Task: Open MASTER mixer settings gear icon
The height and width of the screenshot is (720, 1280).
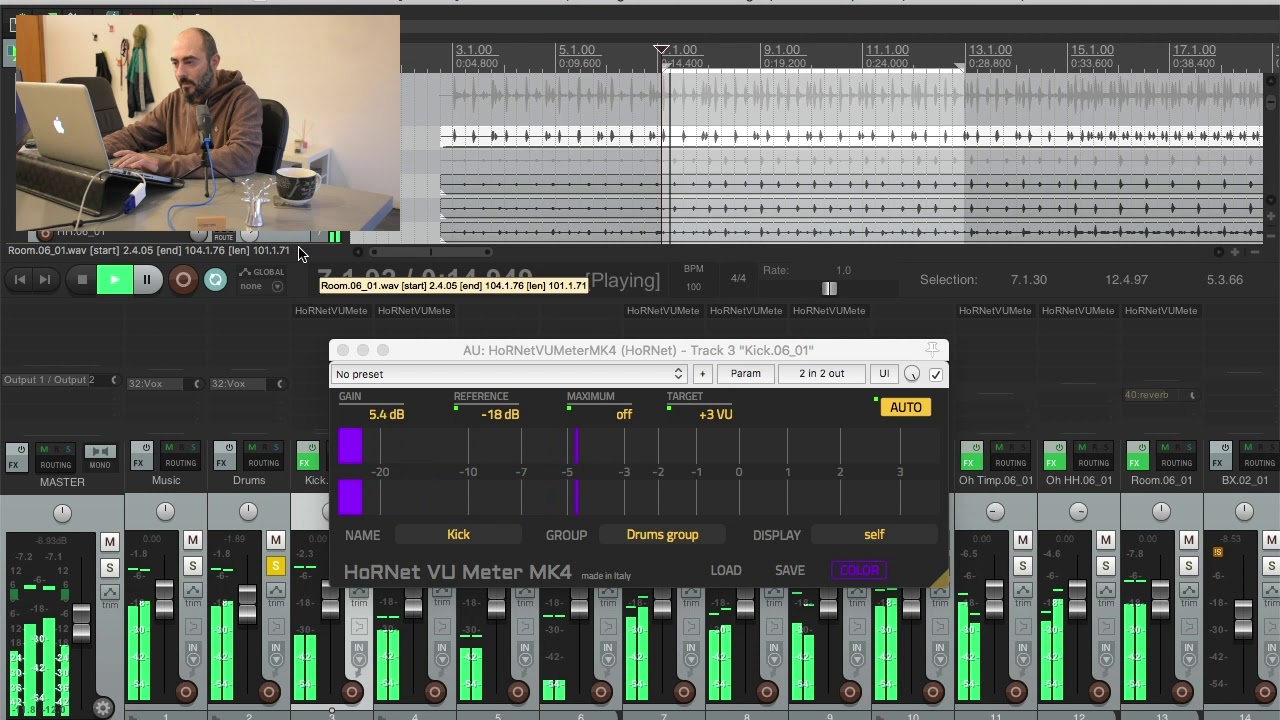Action: click(103, 708)
